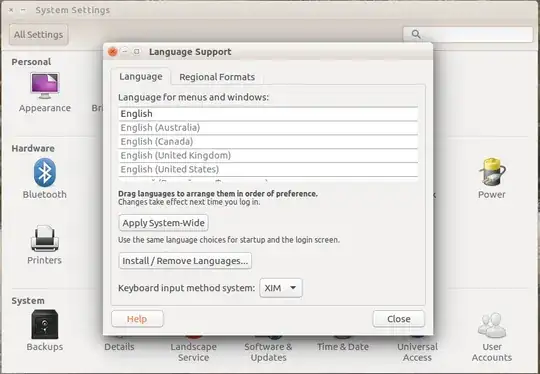Click All Settings button

coord(39,34)
